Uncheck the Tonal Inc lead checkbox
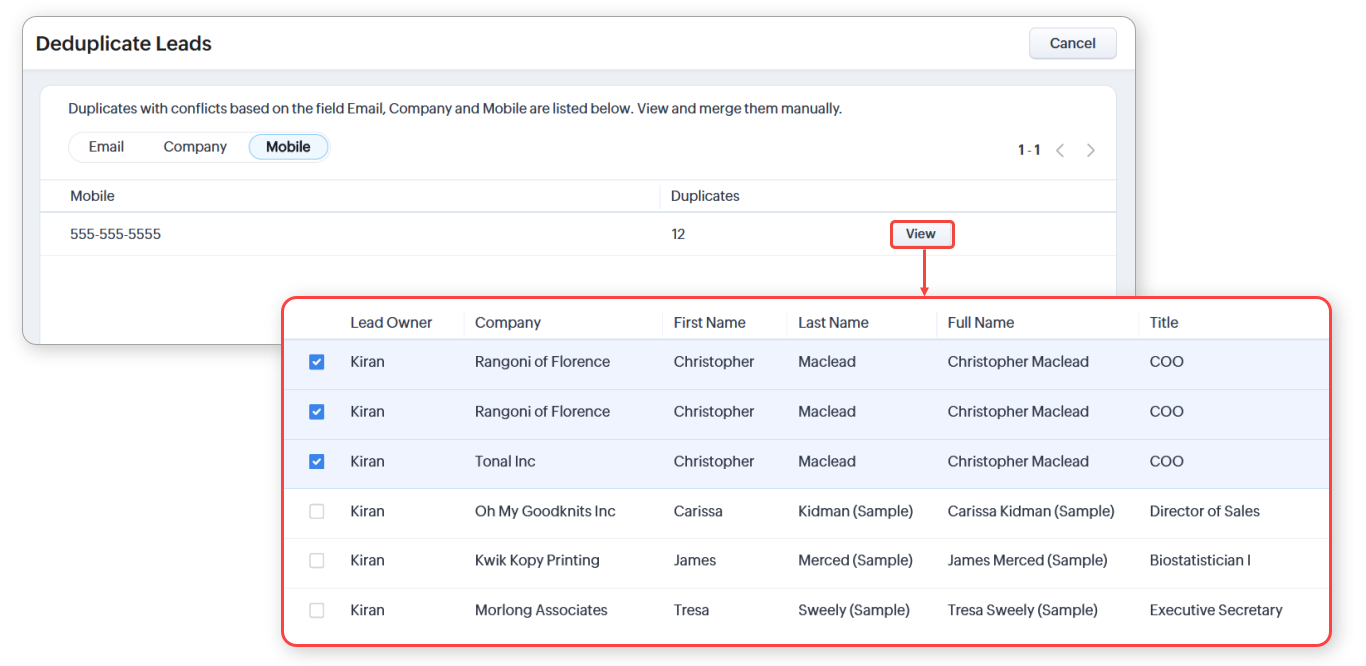1366x666 pixels. coord(317,461)
